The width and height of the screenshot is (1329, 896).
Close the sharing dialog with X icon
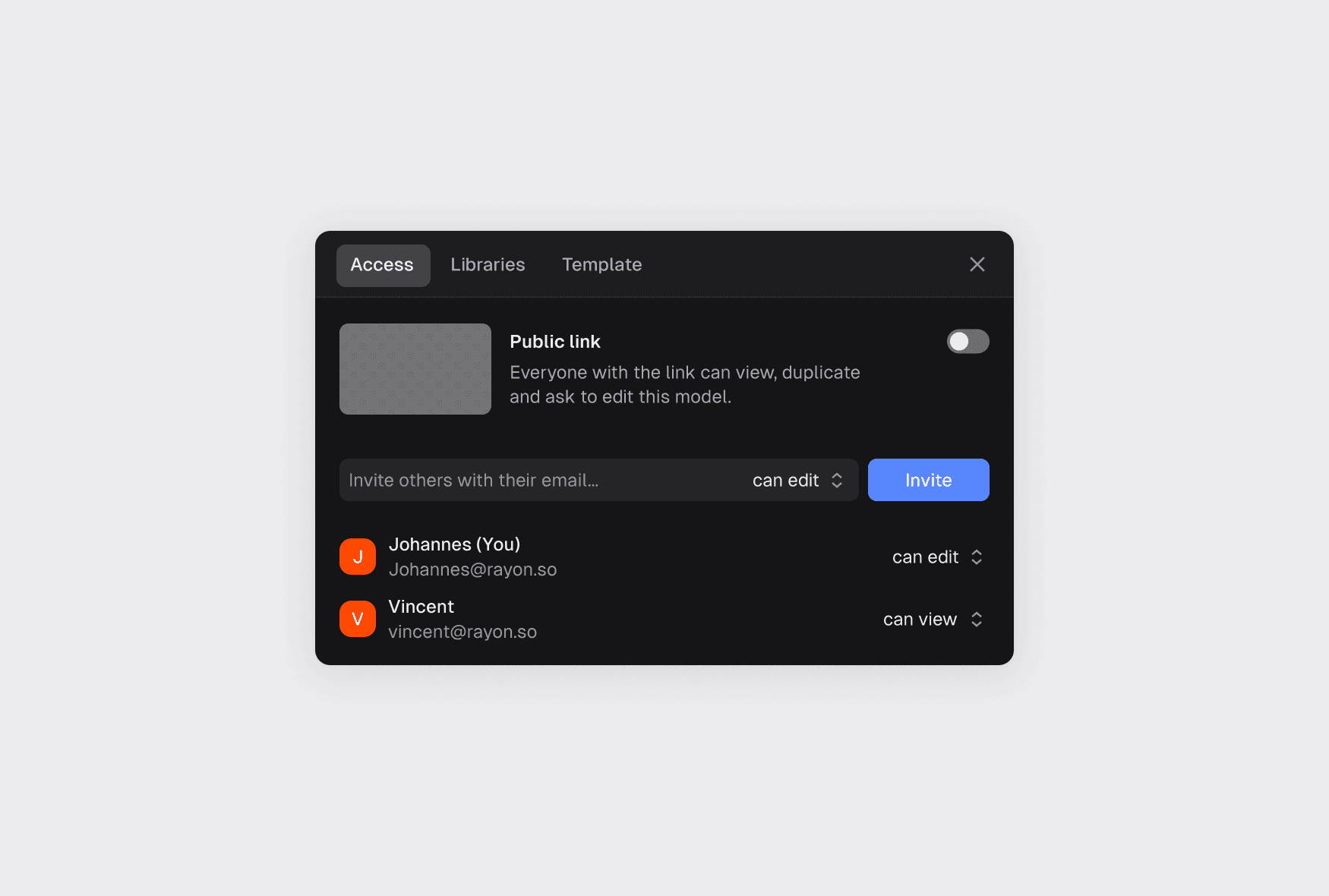point(977,264)
